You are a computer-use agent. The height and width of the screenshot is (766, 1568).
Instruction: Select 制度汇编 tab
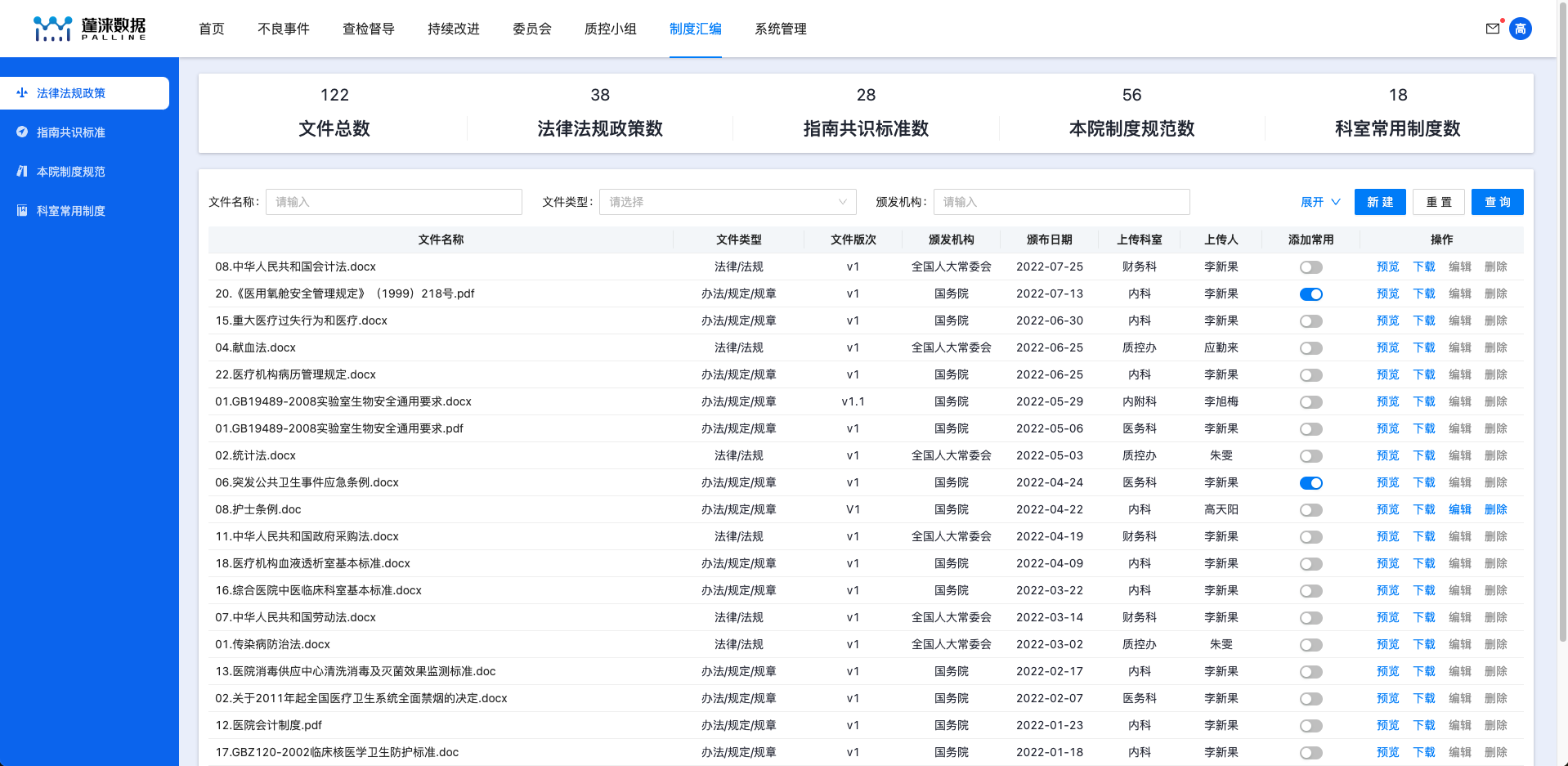(x=696, y=29)
